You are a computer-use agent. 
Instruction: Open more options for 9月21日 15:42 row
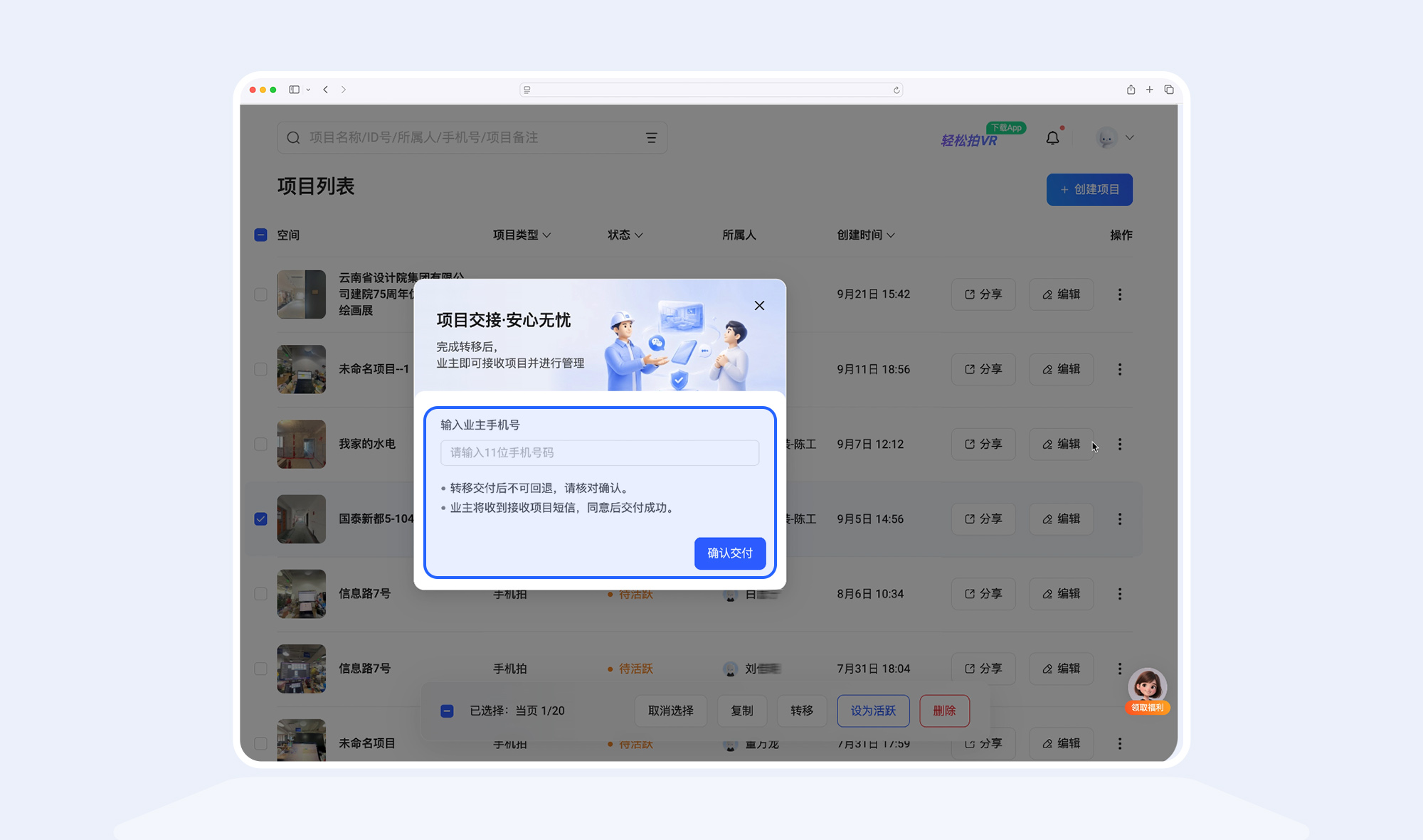(1119, 294)
